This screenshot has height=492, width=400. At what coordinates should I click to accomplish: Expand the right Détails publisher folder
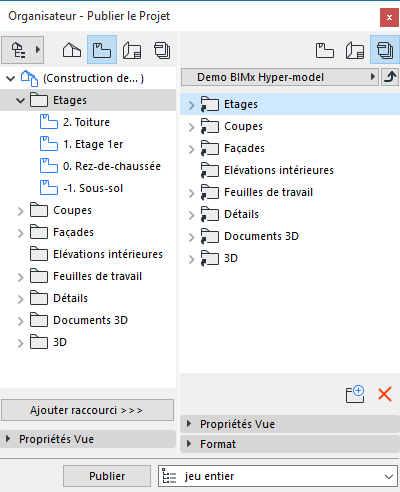191,215
